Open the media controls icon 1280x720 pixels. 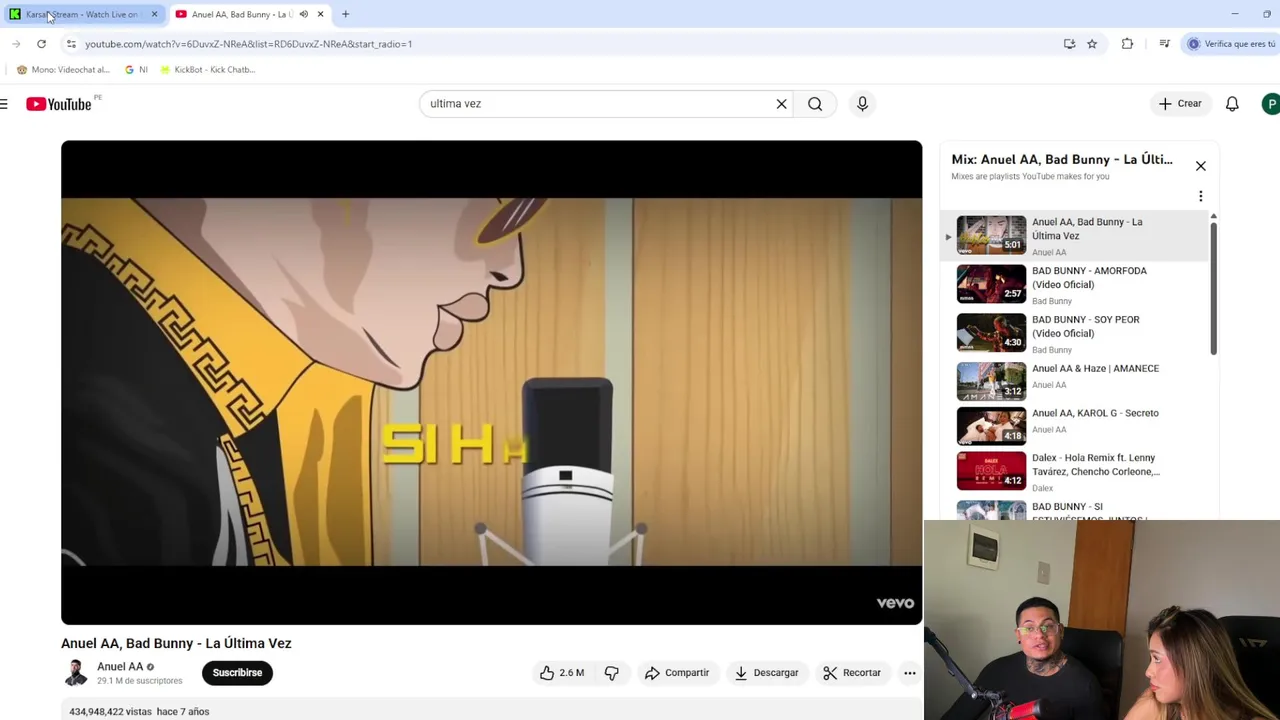tap(1164, 44)
